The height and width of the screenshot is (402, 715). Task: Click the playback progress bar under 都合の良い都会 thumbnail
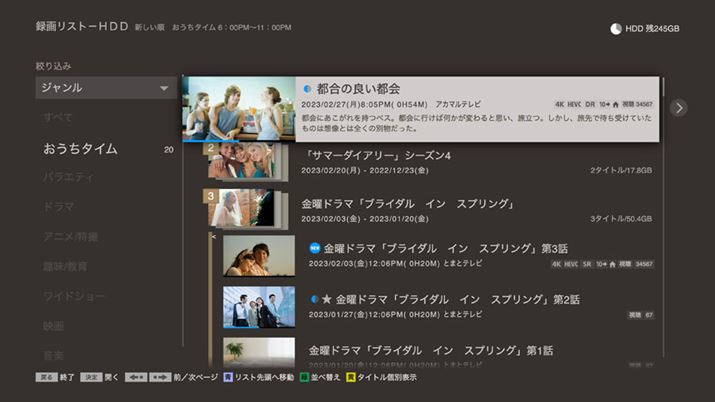click(239, 141)
